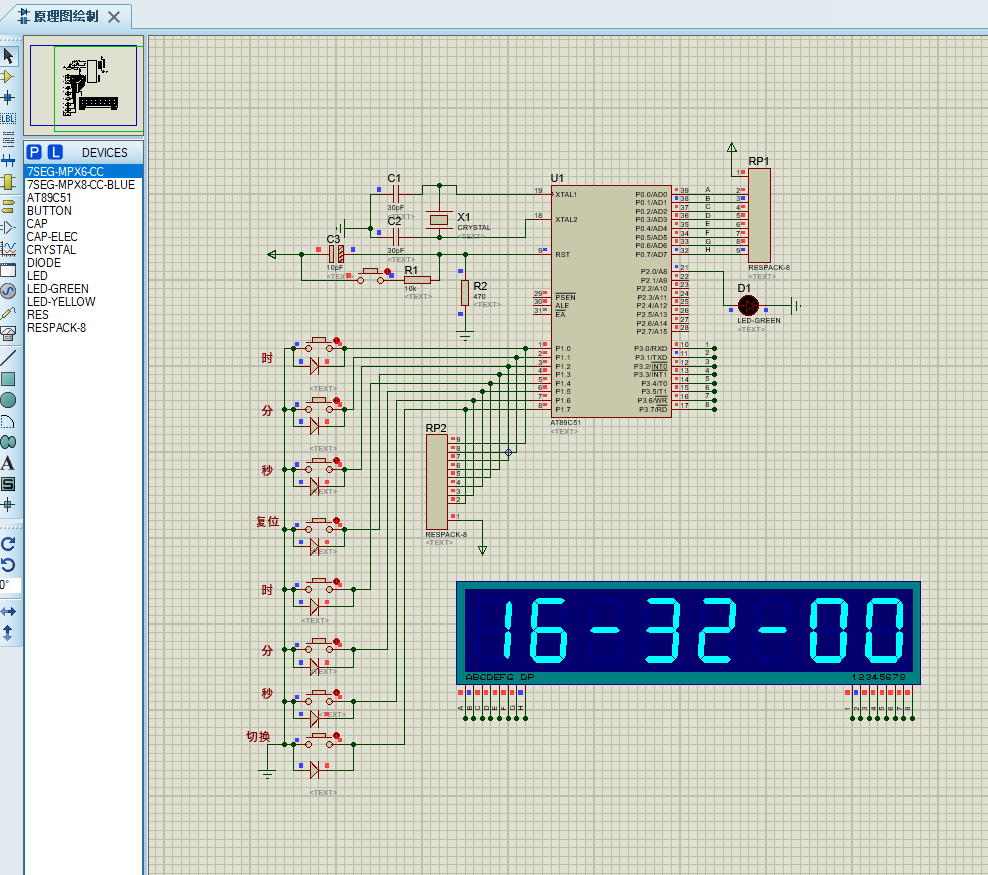This screenshot has width=988, height=875.
Task: Click the schematic overview thumbnail
Action: (83, 86)
